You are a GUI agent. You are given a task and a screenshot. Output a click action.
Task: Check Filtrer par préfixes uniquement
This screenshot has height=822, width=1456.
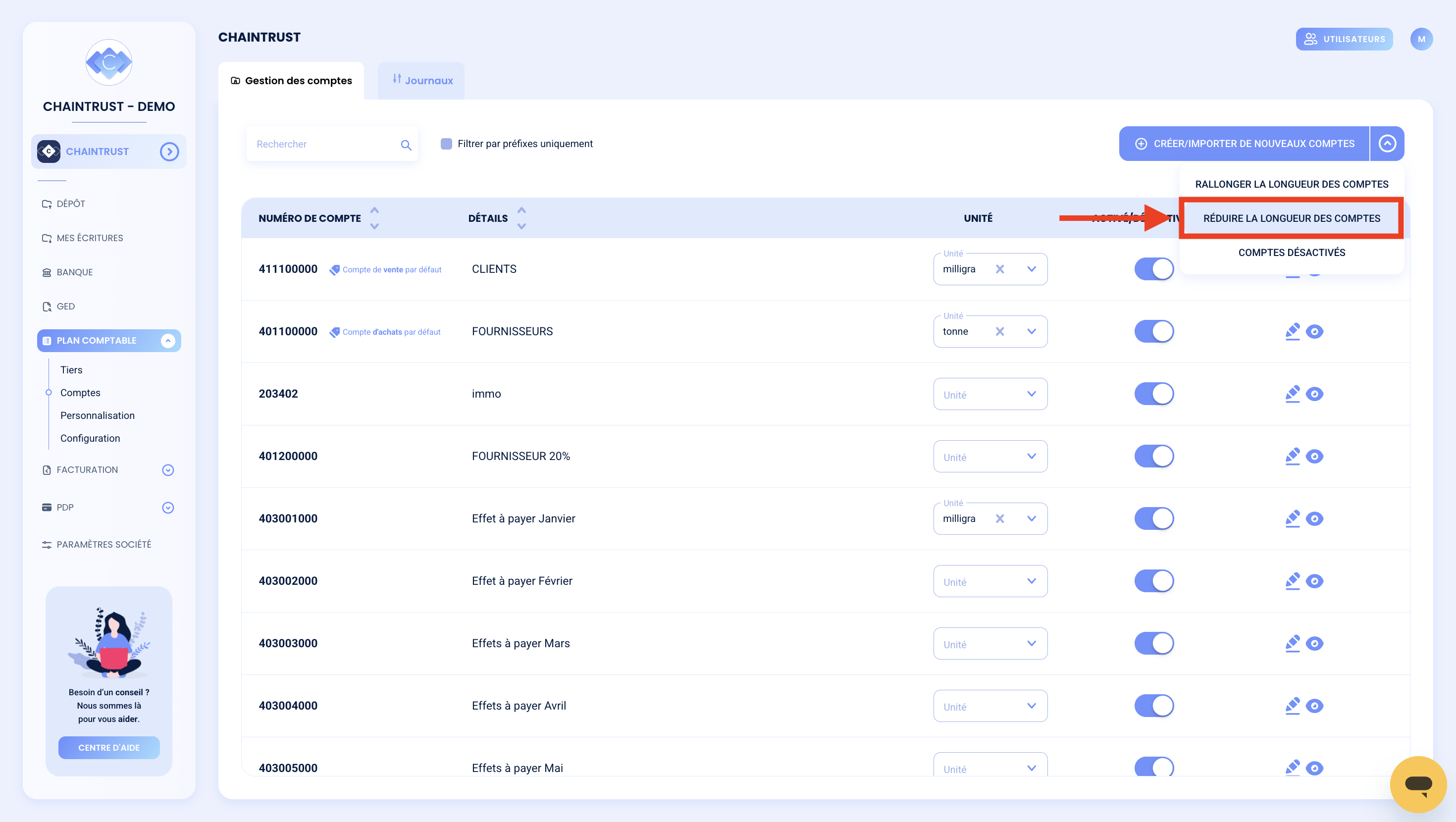point(446,144)
